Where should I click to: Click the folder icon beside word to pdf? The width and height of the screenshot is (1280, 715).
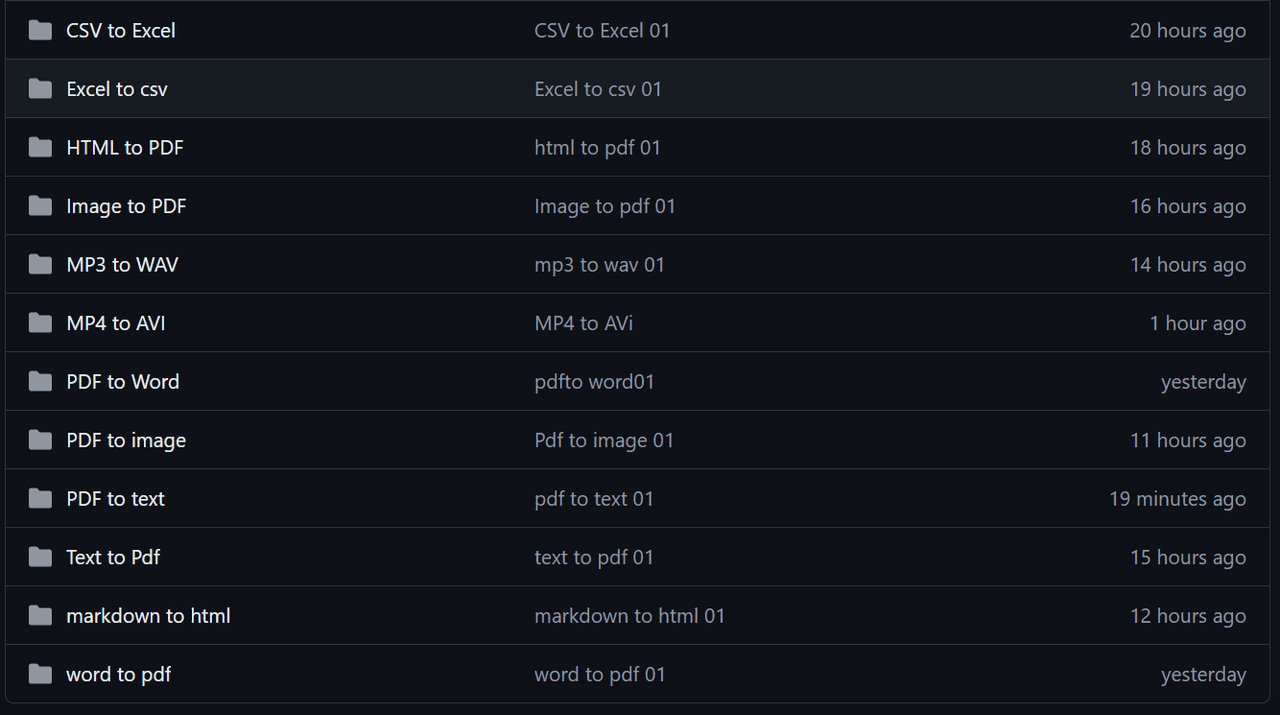[x=40, y=674]
